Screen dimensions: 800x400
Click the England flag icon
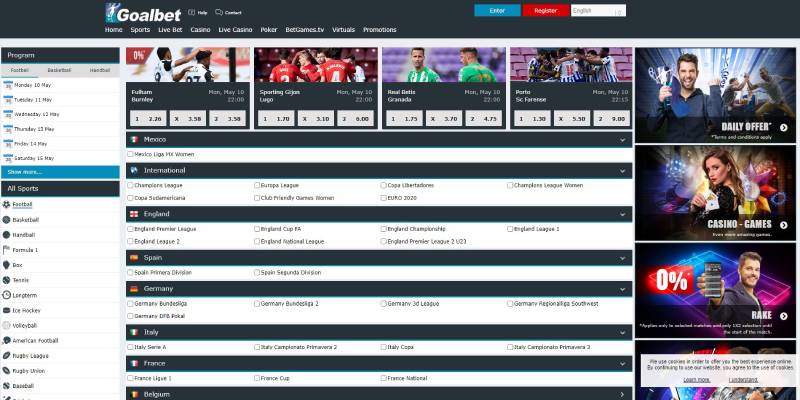134,214
